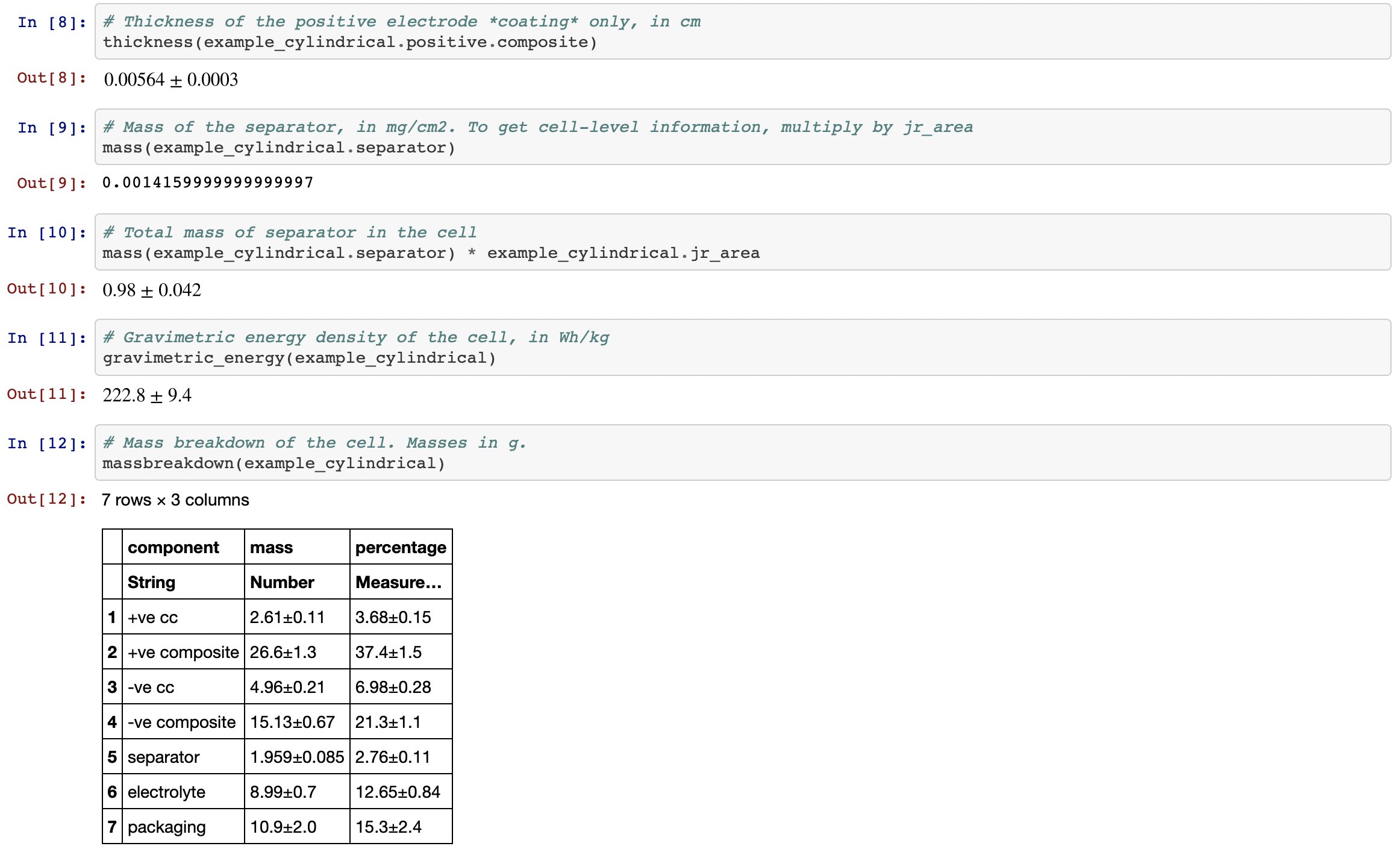
Task: Select percentage value 2.76±0.11
Action: pos(401,757)
